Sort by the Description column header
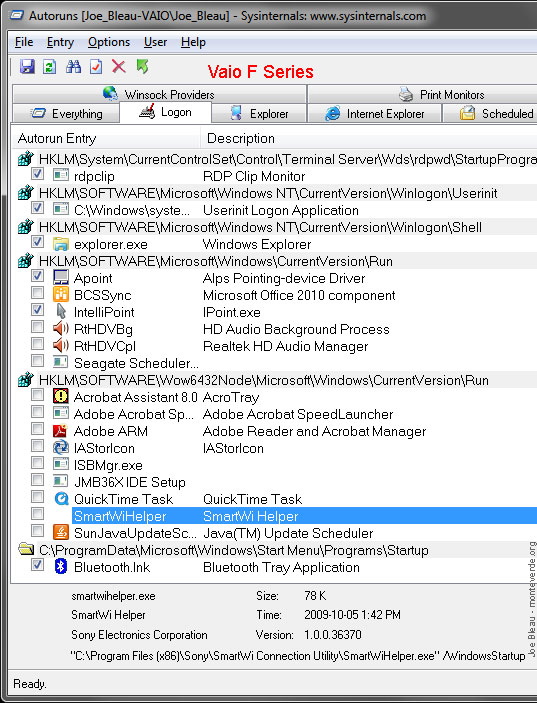The width and height of the screenshot is (537, 703). 368,139
